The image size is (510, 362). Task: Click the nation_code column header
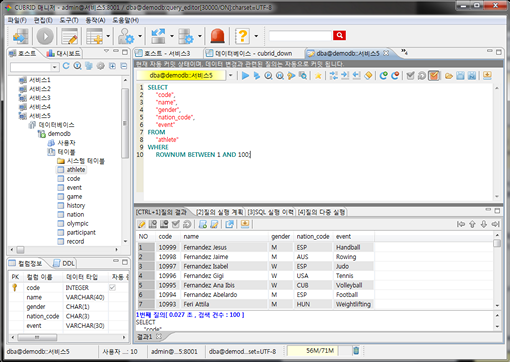[x=313, y=236]
